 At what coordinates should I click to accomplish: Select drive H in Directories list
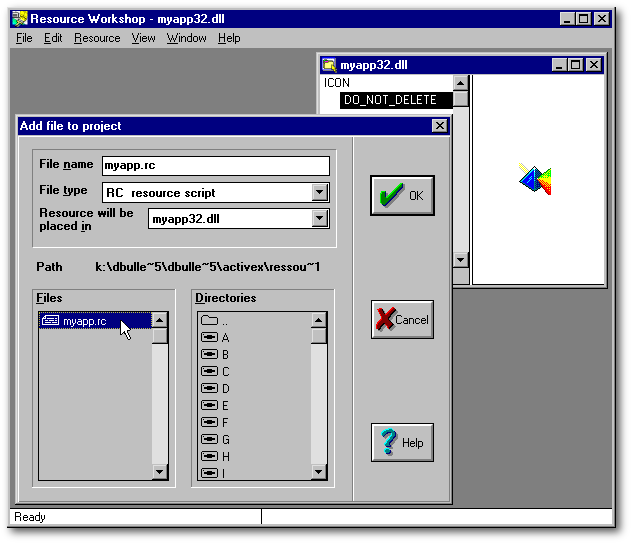[225, 457]
